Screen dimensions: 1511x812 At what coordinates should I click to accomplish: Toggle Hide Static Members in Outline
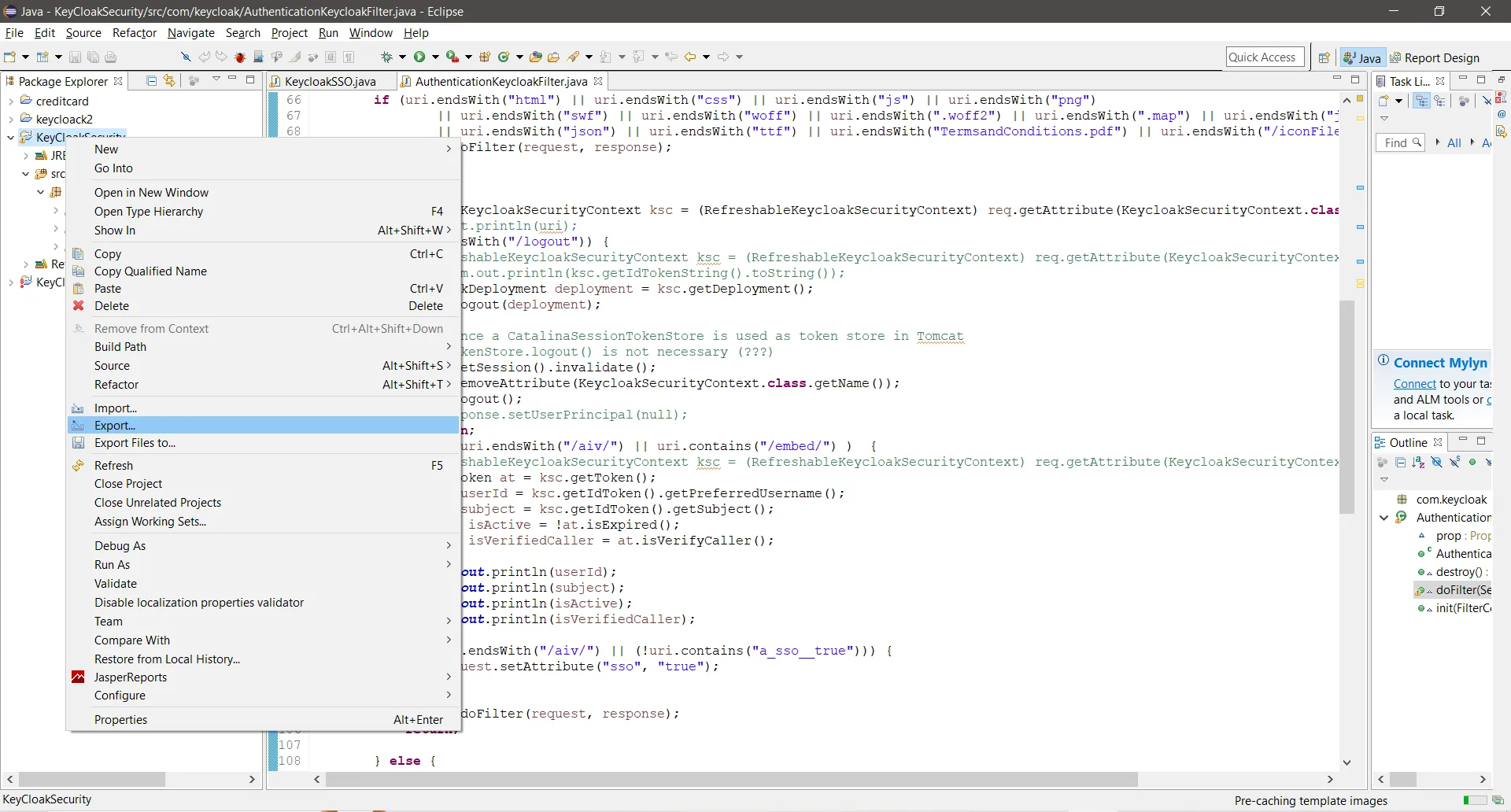(1454, 461)
